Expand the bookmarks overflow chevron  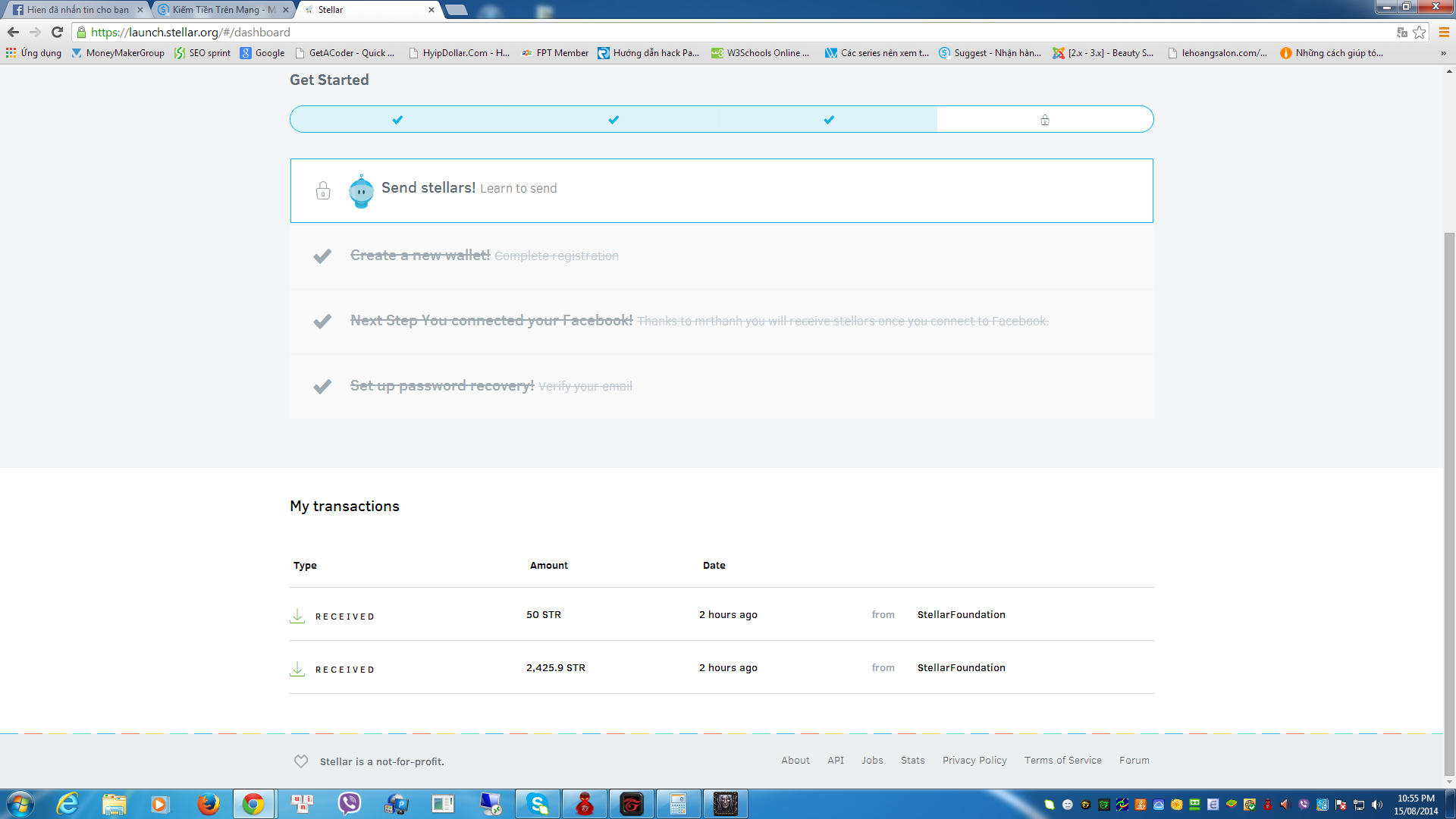point(1443,53)
